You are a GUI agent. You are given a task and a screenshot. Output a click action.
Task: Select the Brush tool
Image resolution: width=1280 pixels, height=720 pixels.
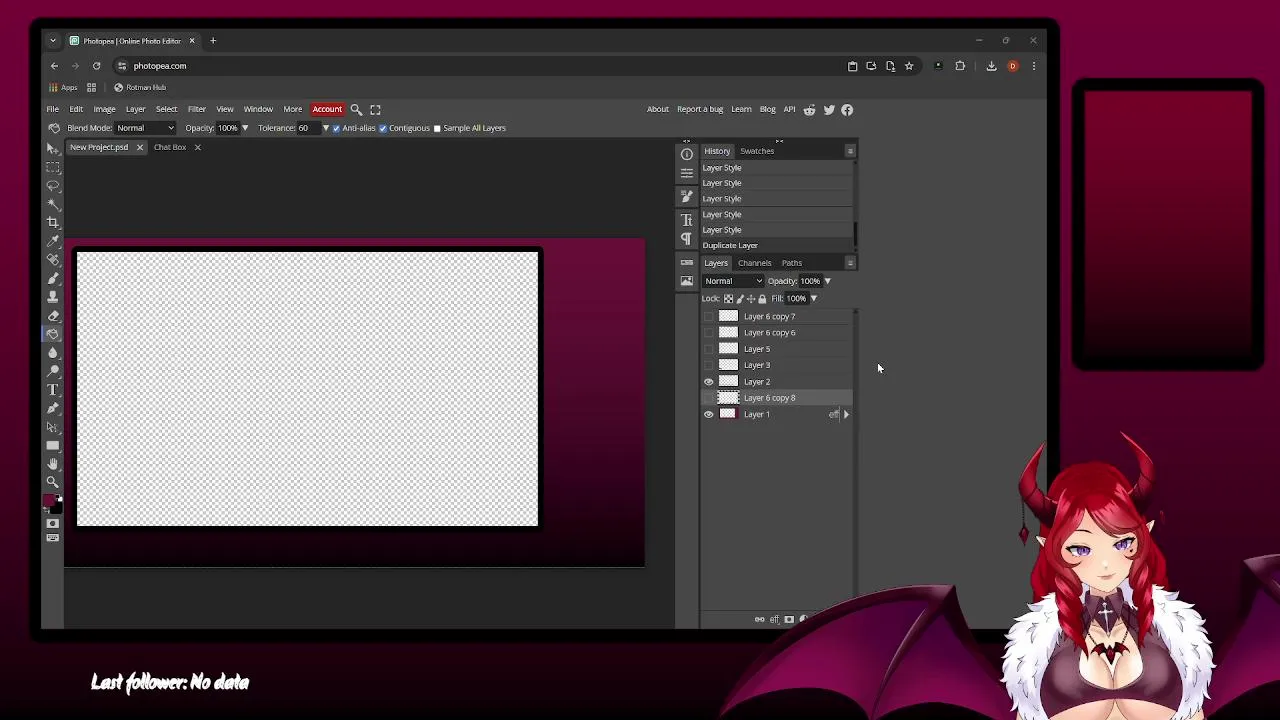pyautogui.click(x=53, y=278)
